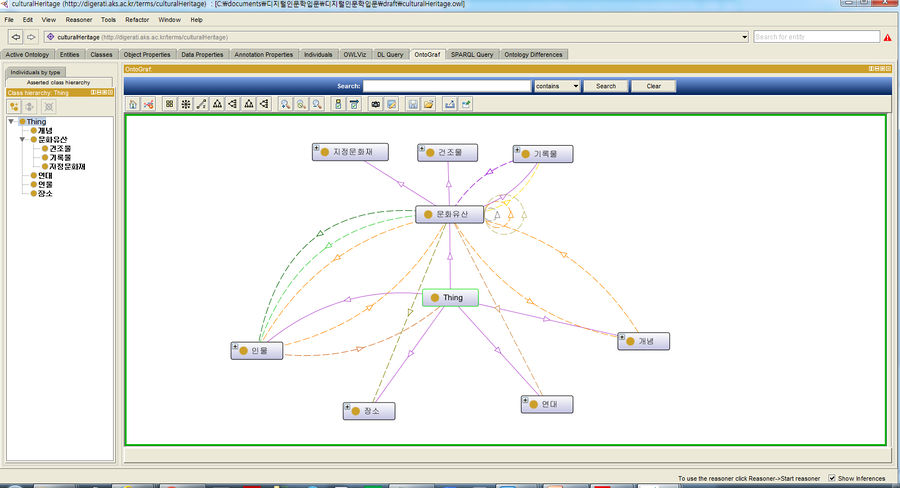
Task: Open the 'contains' search mode dropdown
Action: click(557, 86)
